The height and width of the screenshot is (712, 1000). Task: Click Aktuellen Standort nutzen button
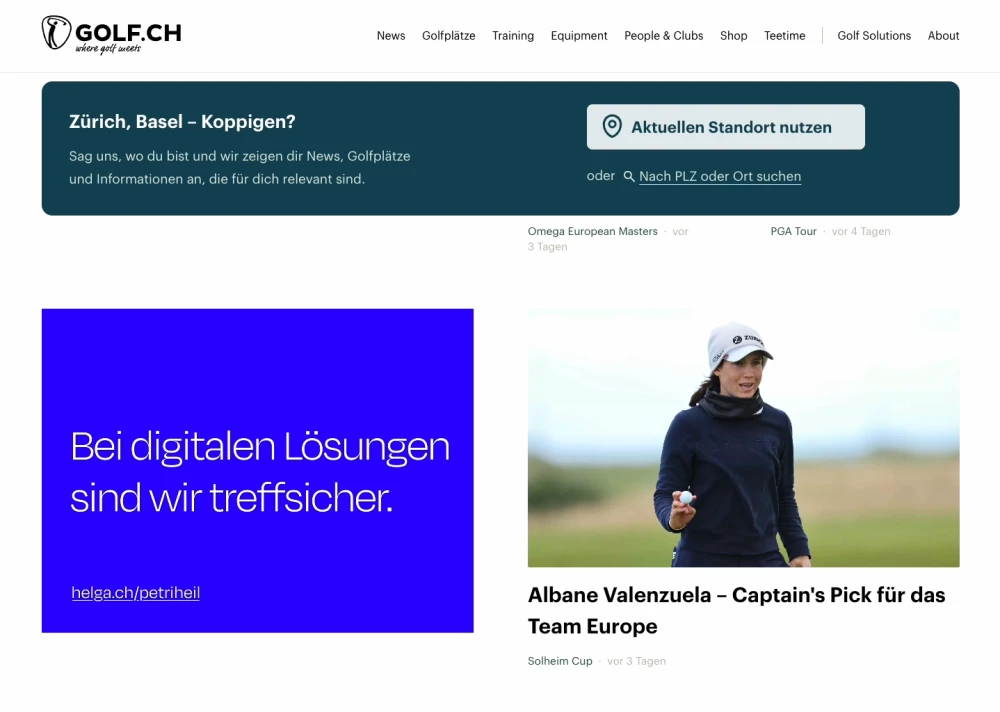pyautogui.click(x=726, y=127)
